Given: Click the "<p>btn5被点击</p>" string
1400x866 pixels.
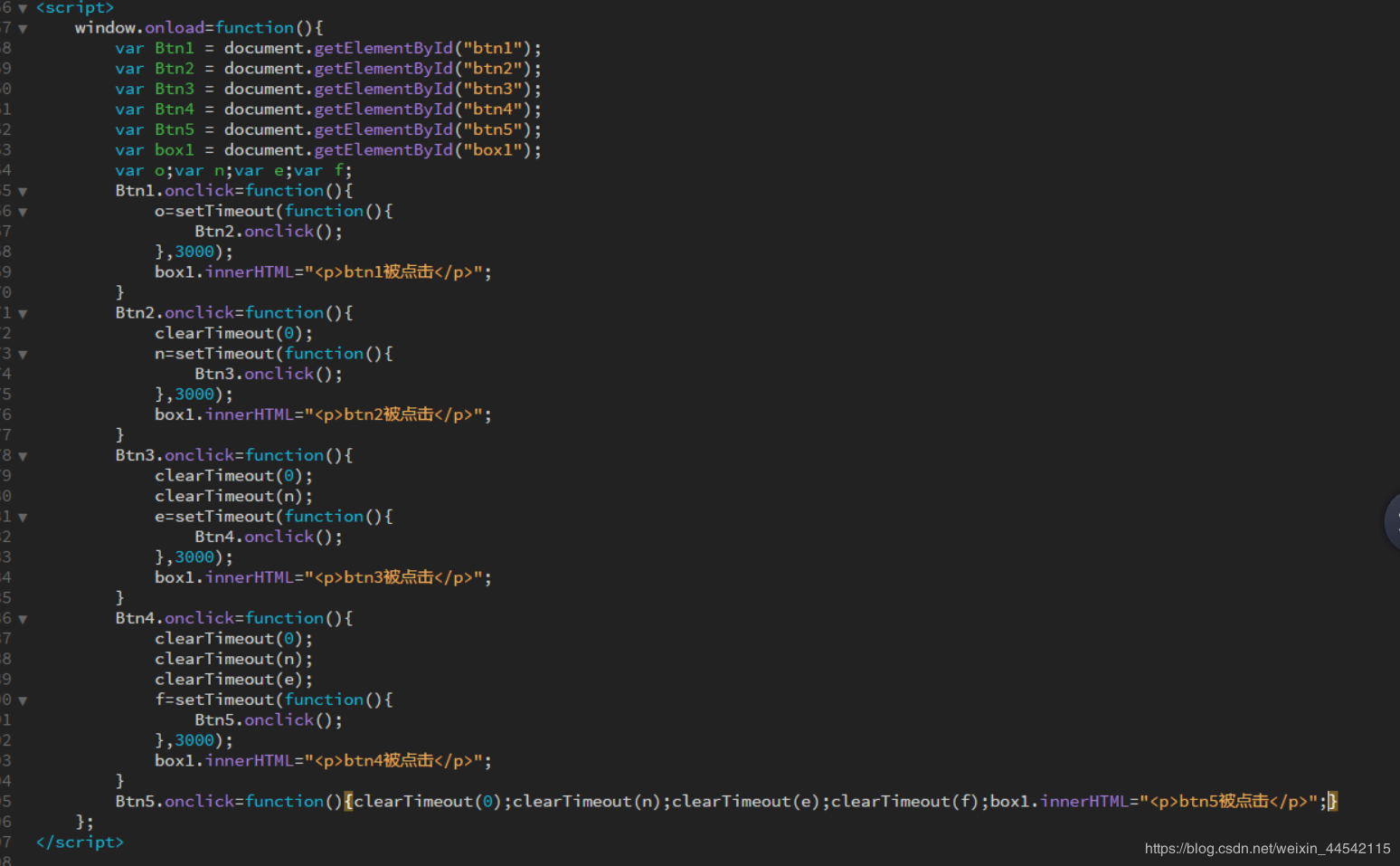Looking at the screenshot, I should pos(1228,802).
